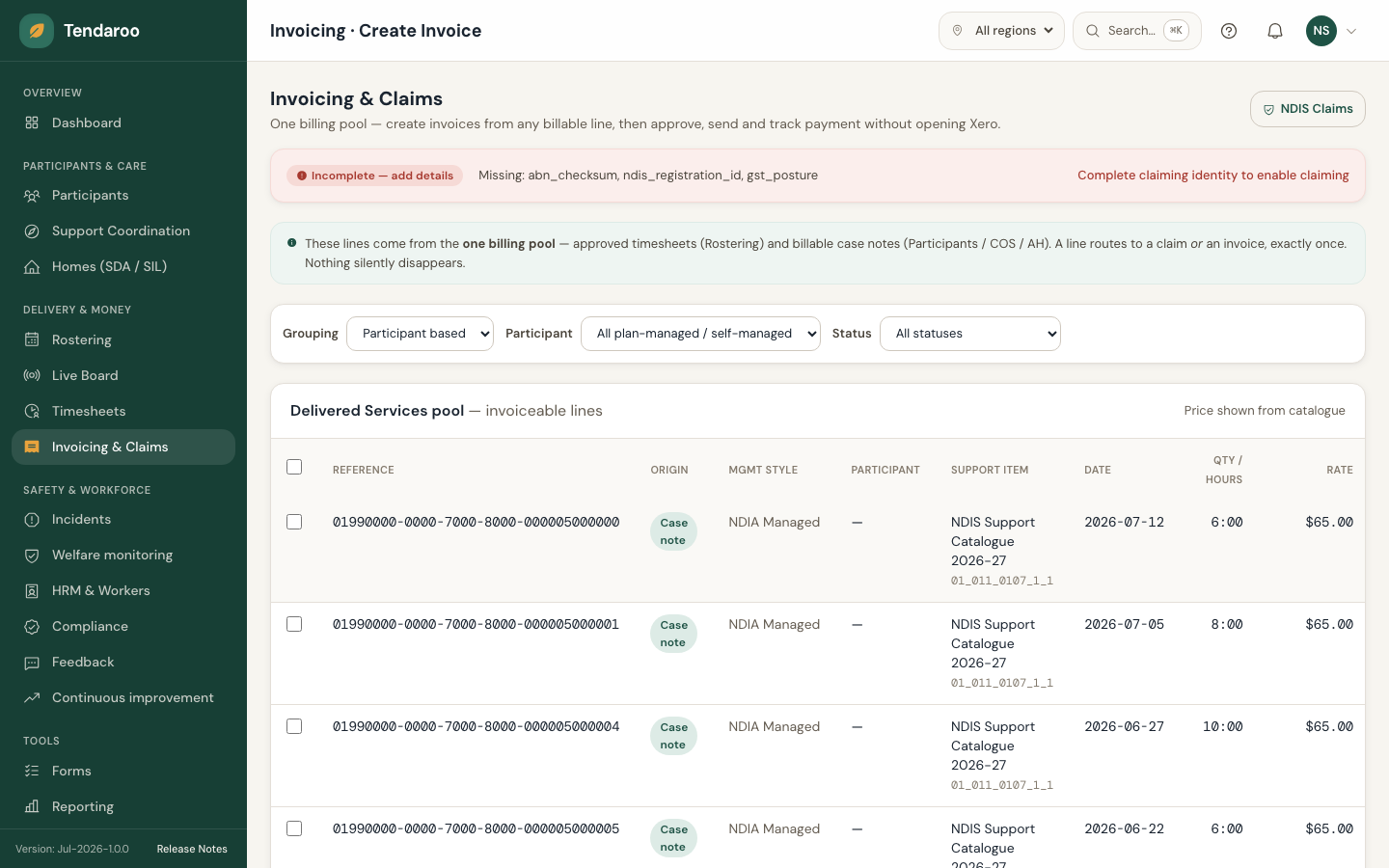
Task: Click the Continuous improvement trend icon
Action: [32, 697]
